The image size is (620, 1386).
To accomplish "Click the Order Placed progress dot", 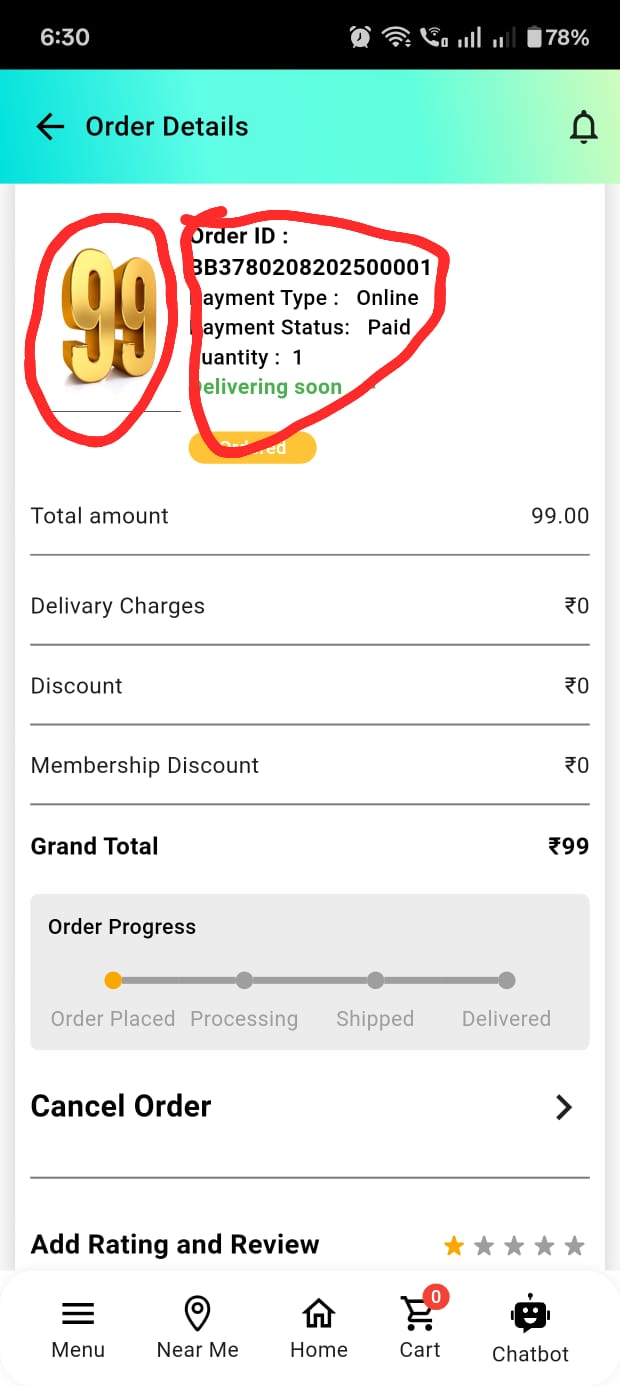I will tap(113, 981).
